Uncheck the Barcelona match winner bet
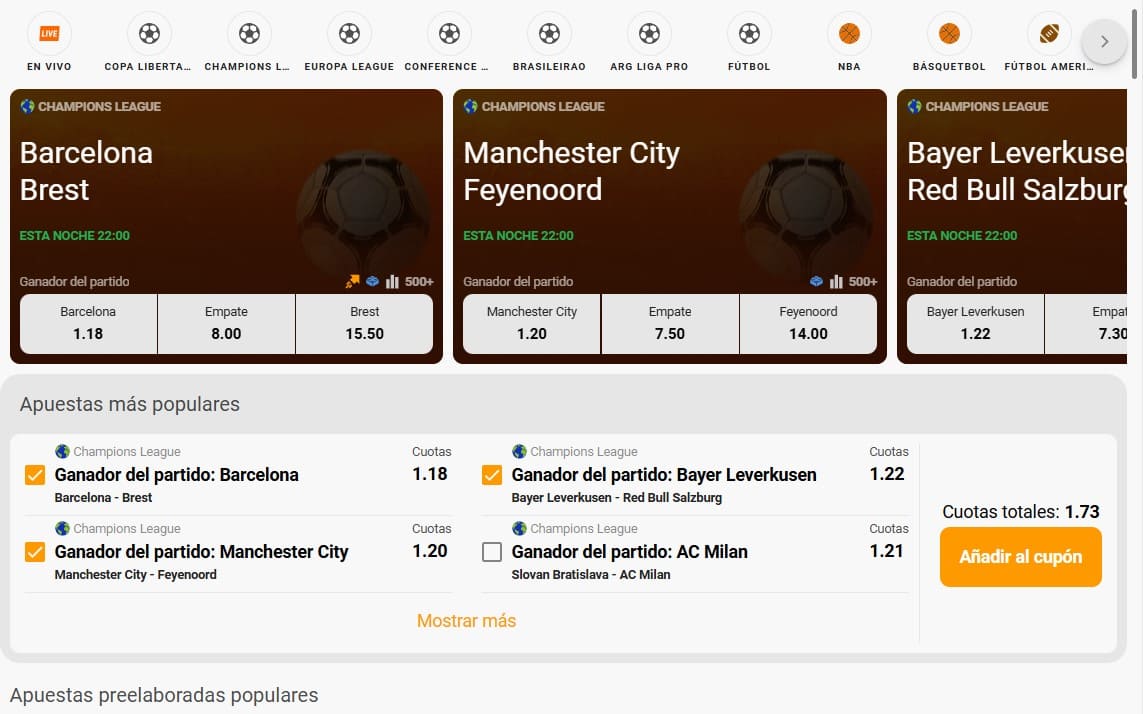The height and width of the screenshot is (714, 1143). coord(35,475)
